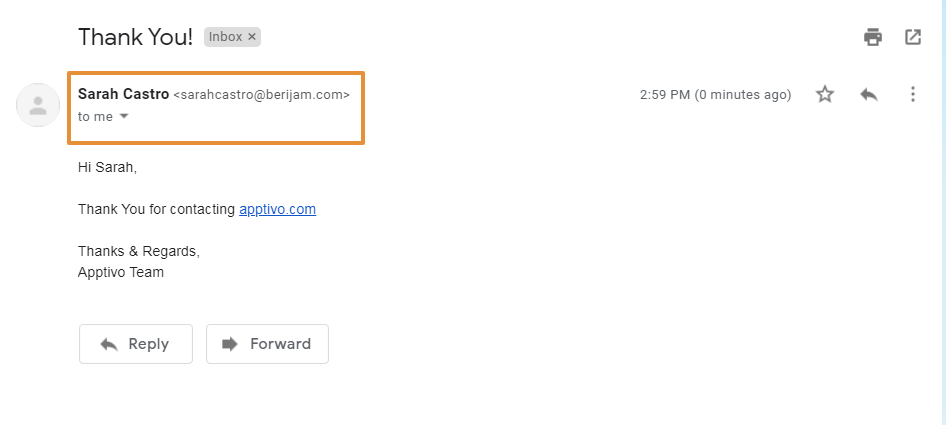946x425 pixels.
Task: Select the sender name Sarah Castro
Action: click(x=123, y=94)
